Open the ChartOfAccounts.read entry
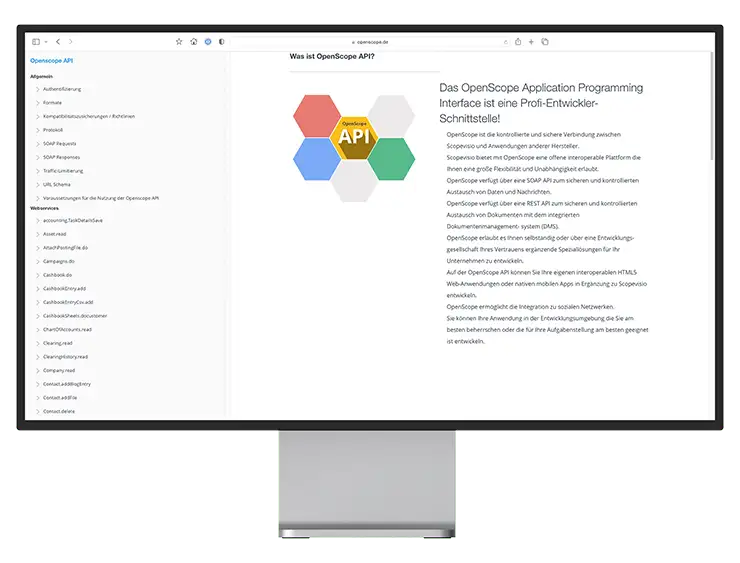The height and width of the screenshot is (563, 740). [x=67, y=329]
